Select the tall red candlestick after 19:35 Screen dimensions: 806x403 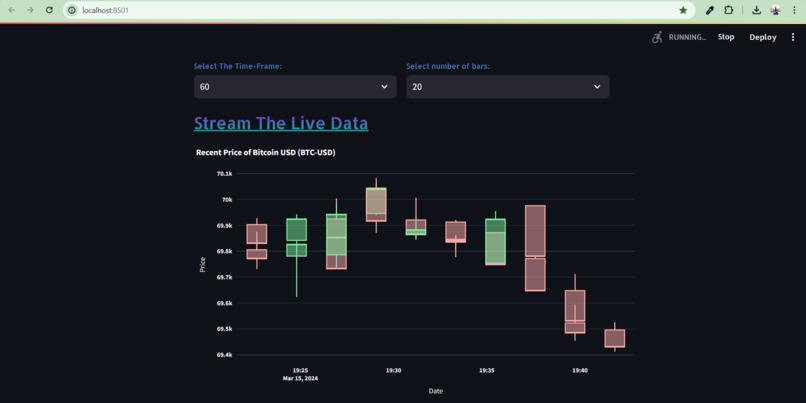535,248
